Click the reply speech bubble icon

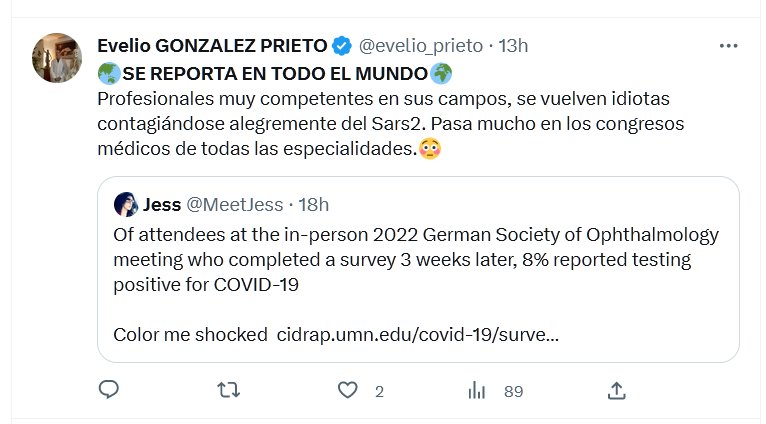click(110, 391)
